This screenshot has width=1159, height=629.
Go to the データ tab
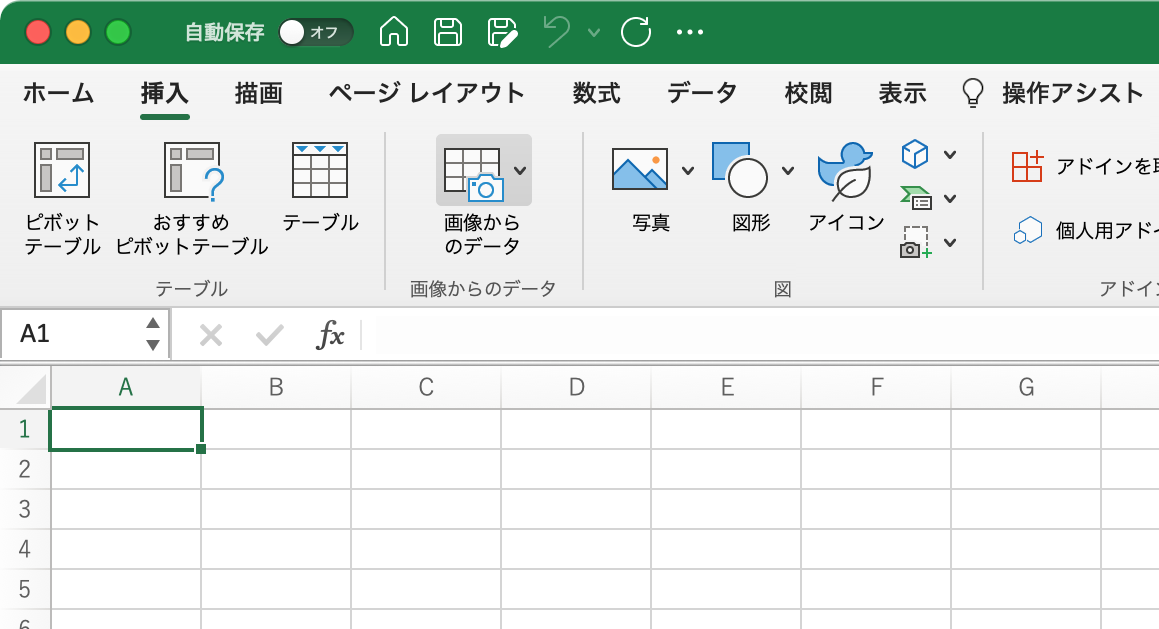pos(702,93)
